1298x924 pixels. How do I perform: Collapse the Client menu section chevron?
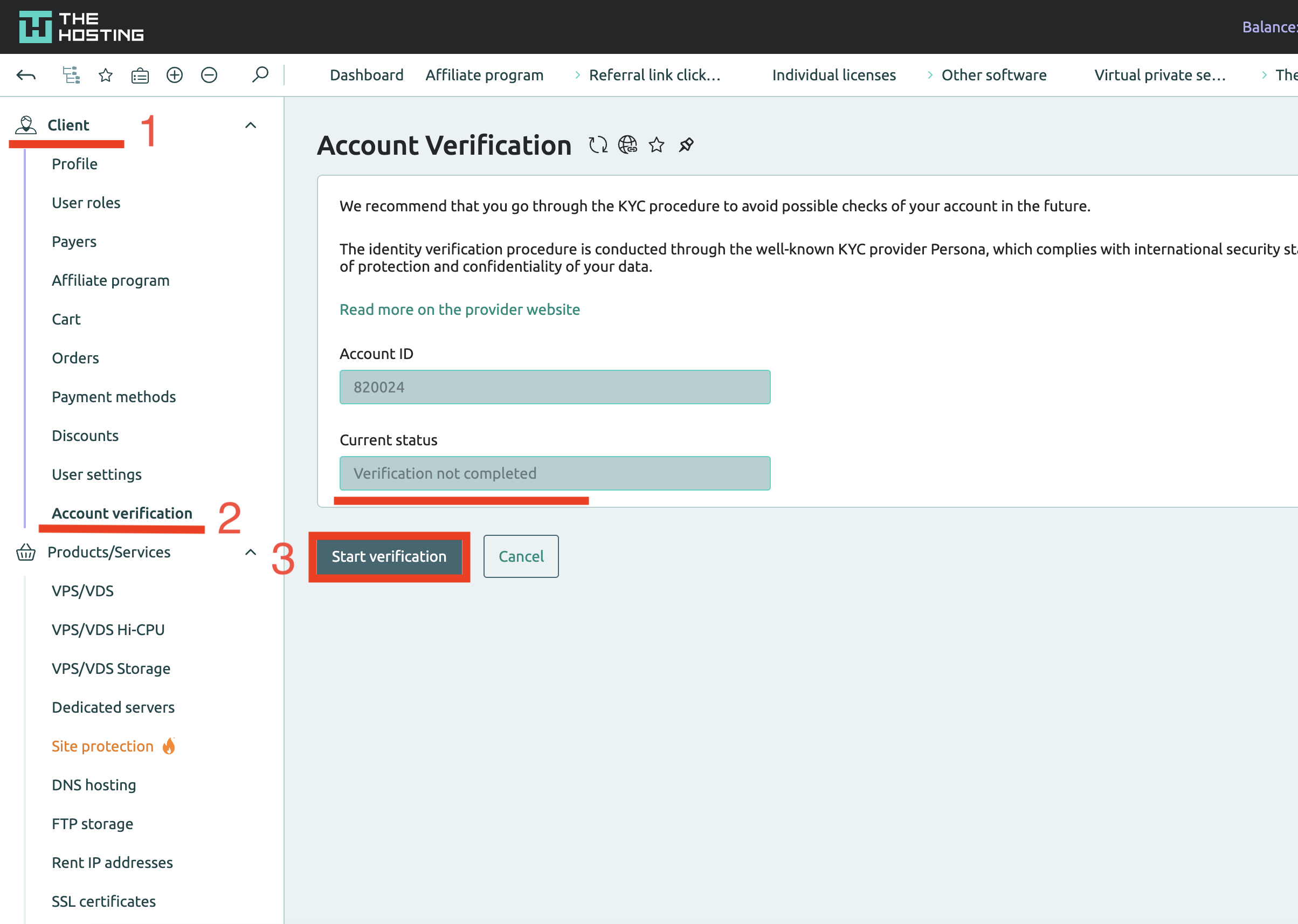[250, 125]
